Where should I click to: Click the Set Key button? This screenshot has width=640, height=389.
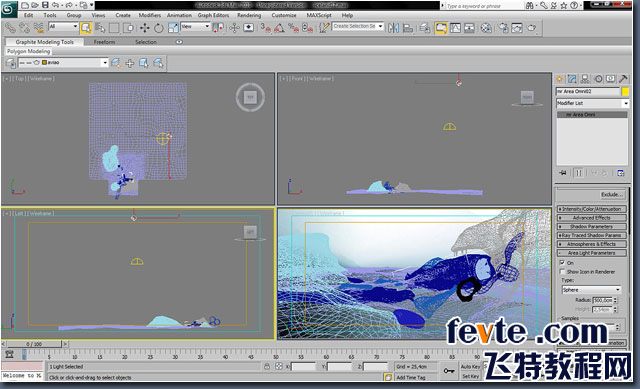[x=471, y=376]
